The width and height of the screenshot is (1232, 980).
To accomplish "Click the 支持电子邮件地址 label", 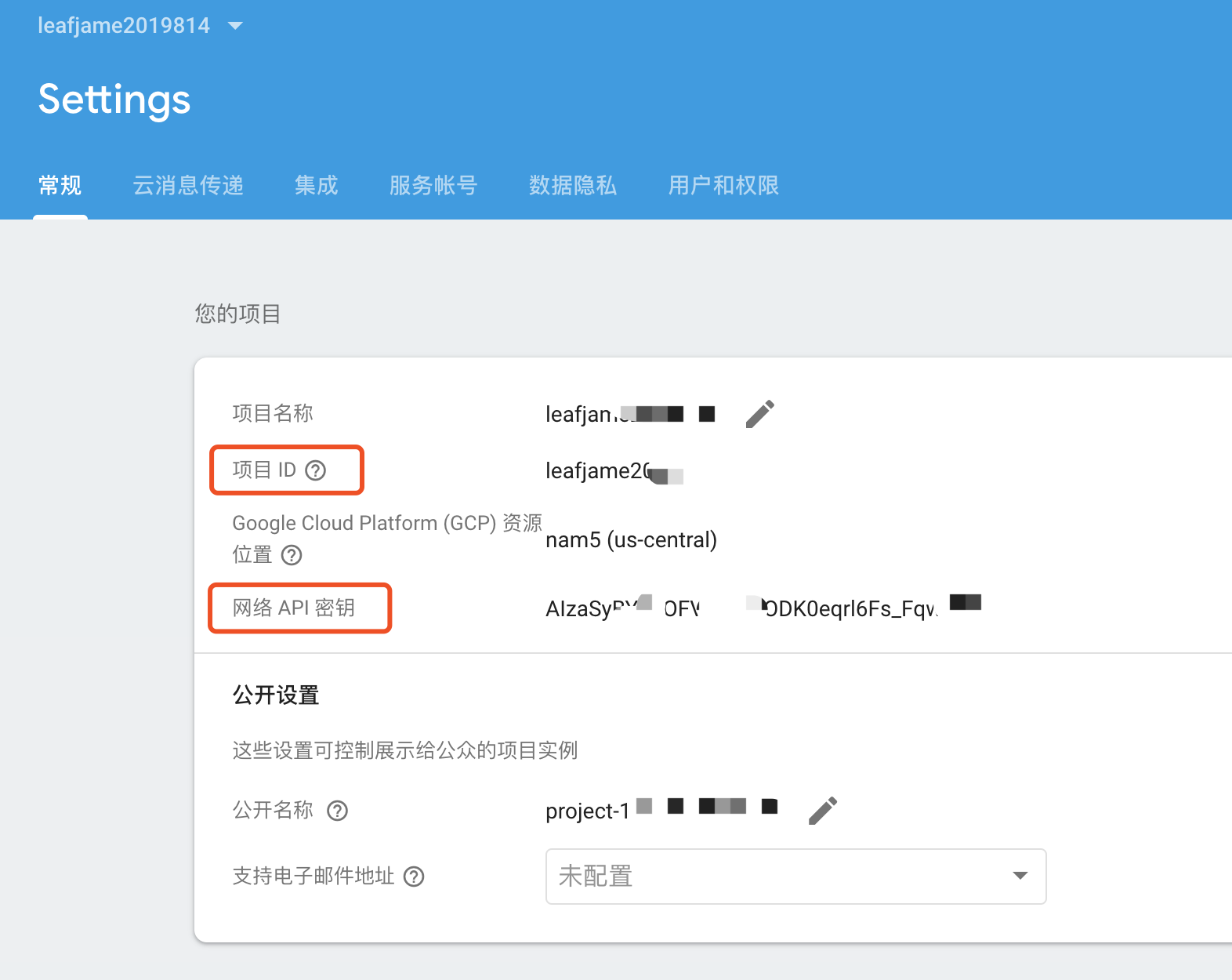I will pyautogui.click(x=313, y=876).
